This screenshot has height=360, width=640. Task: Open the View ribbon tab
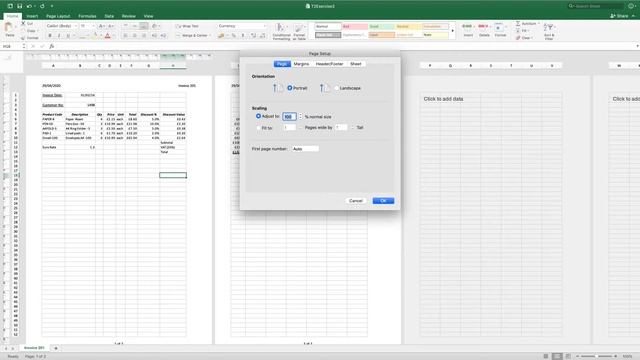coord(148,16)
